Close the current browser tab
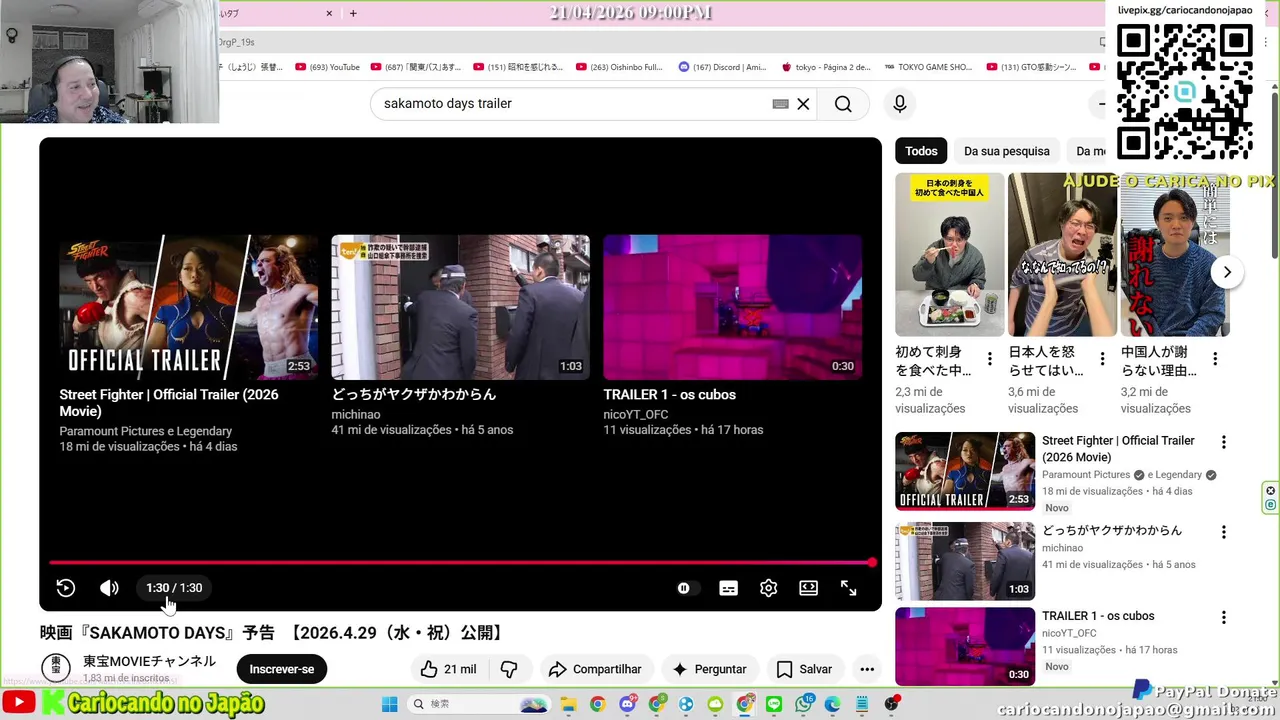The height and width of the screenshot is (720, 1280). click(x=329, y=13)
